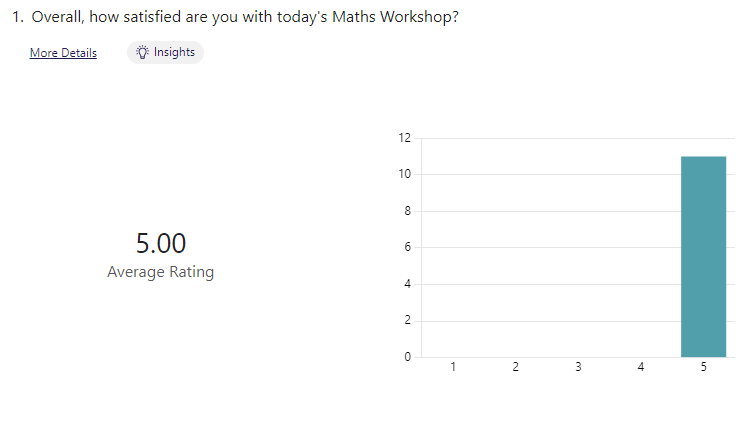Click y-axis value 12 on chart
Screen dimensions: 751x446
click(405, 138)
